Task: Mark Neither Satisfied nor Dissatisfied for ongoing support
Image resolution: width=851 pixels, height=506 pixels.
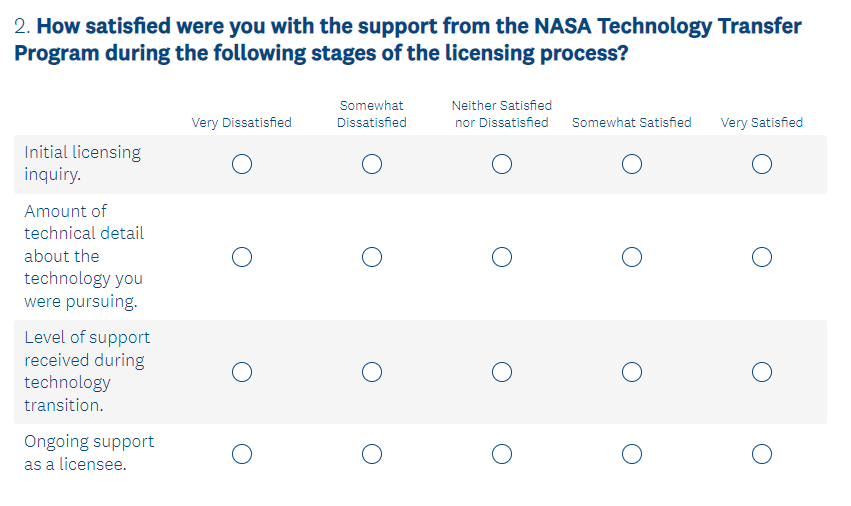Action: [x=502, y=454]
